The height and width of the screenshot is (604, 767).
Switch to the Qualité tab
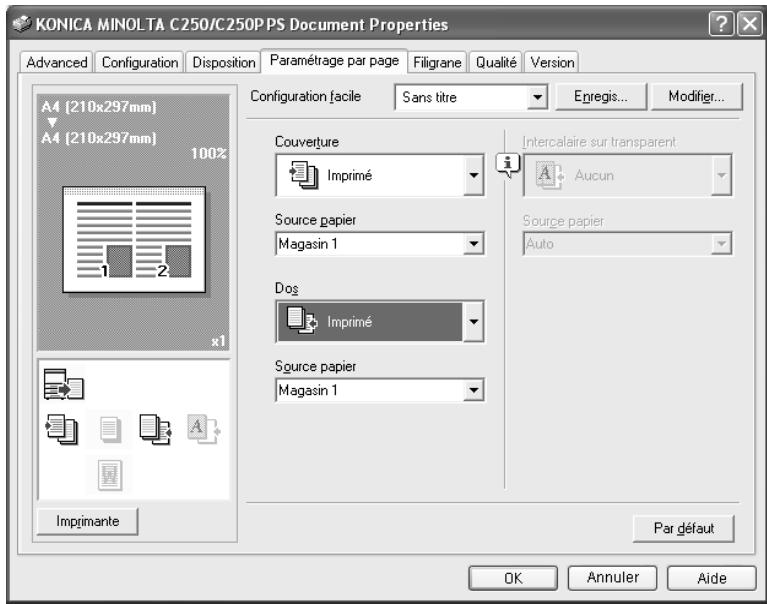pyautogui.click(x=496, y=63)
